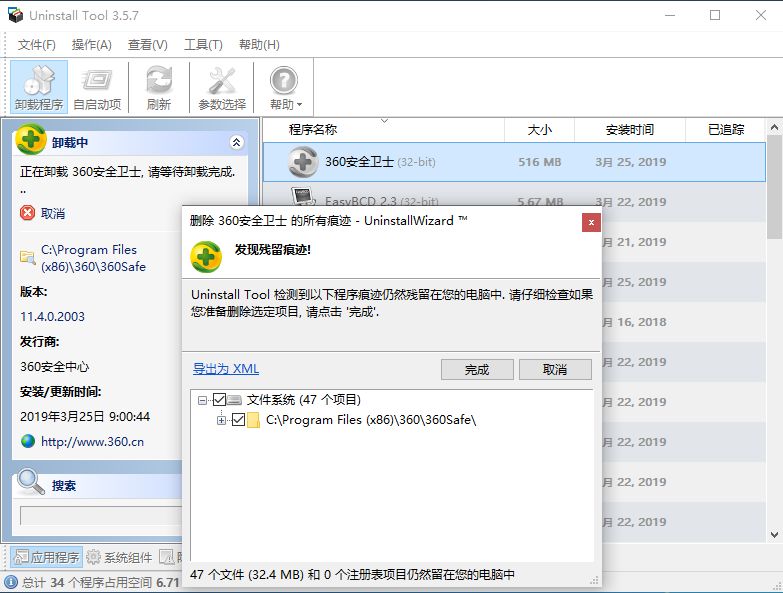Click the info icon in the status bar
Viewport: 783px width, 593px height.
[11, 582]
